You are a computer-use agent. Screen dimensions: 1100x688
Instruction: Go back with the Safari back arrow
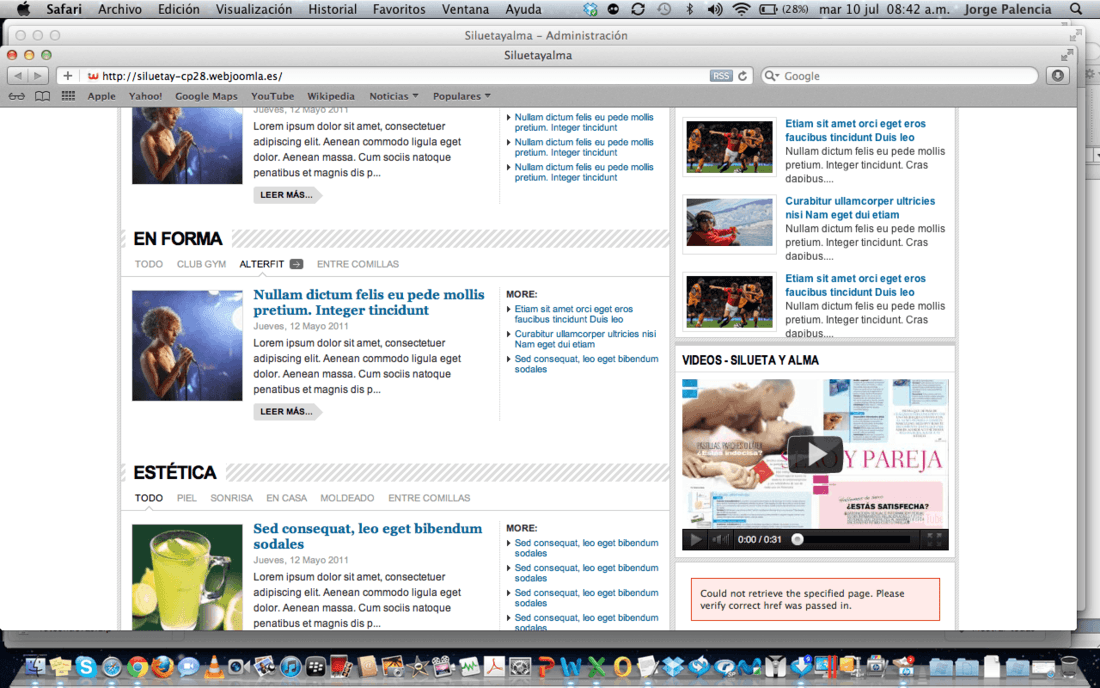tap(18, 76)
